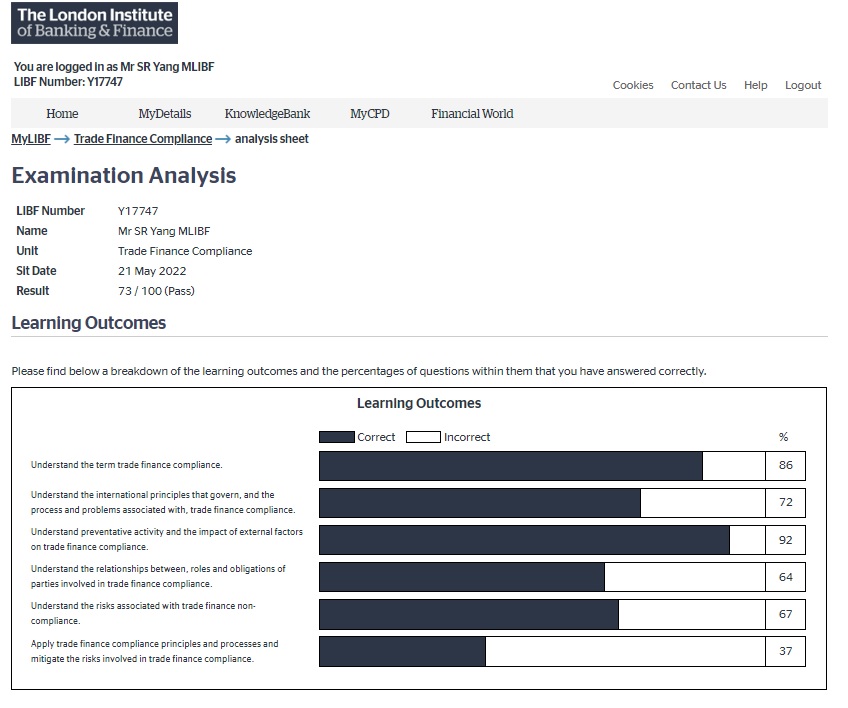Click the % column header in chart

pyautogui.click(x=783, y=437)
